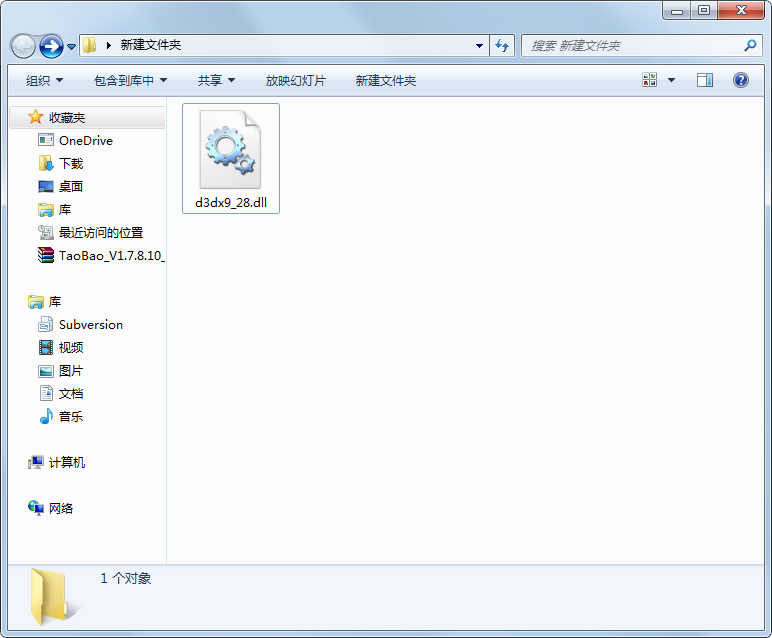
Task: Open the 包含到库中 dropdown menu
Action: (x=130, y=80)
